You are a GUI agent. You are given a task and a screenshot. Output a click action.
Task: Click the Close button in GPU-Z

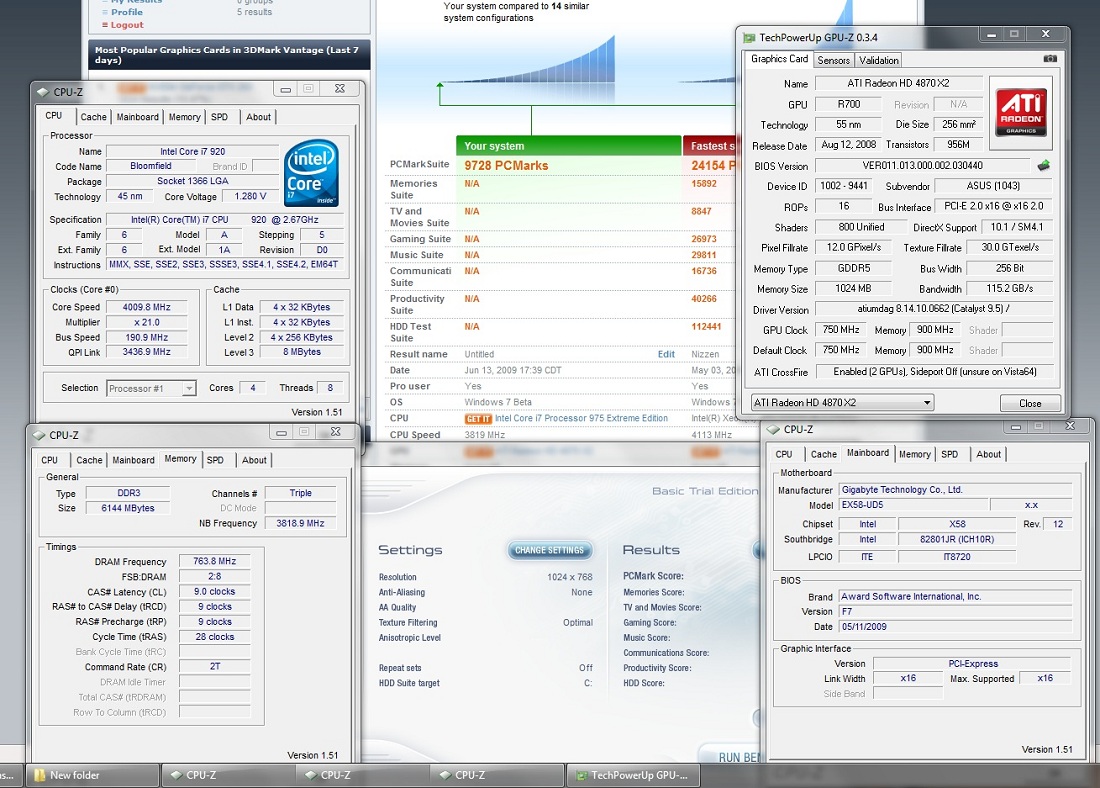[1030, 403]
